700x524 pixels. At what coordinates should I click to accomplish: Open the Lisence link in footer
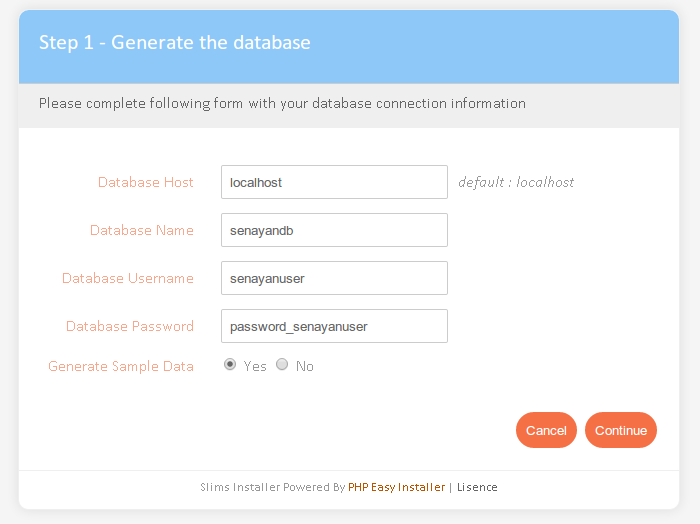(477, 487)
